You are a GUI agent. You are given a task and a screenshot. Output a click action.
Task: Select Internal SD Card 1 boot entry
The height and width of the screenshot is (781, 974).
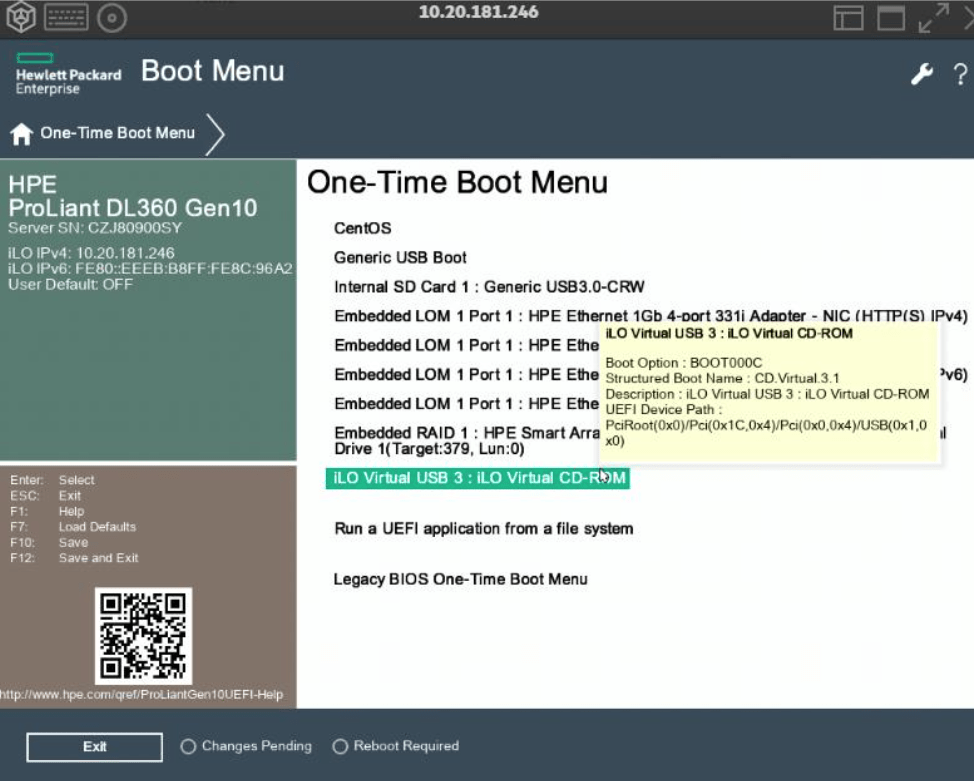[x=489, y=286]
